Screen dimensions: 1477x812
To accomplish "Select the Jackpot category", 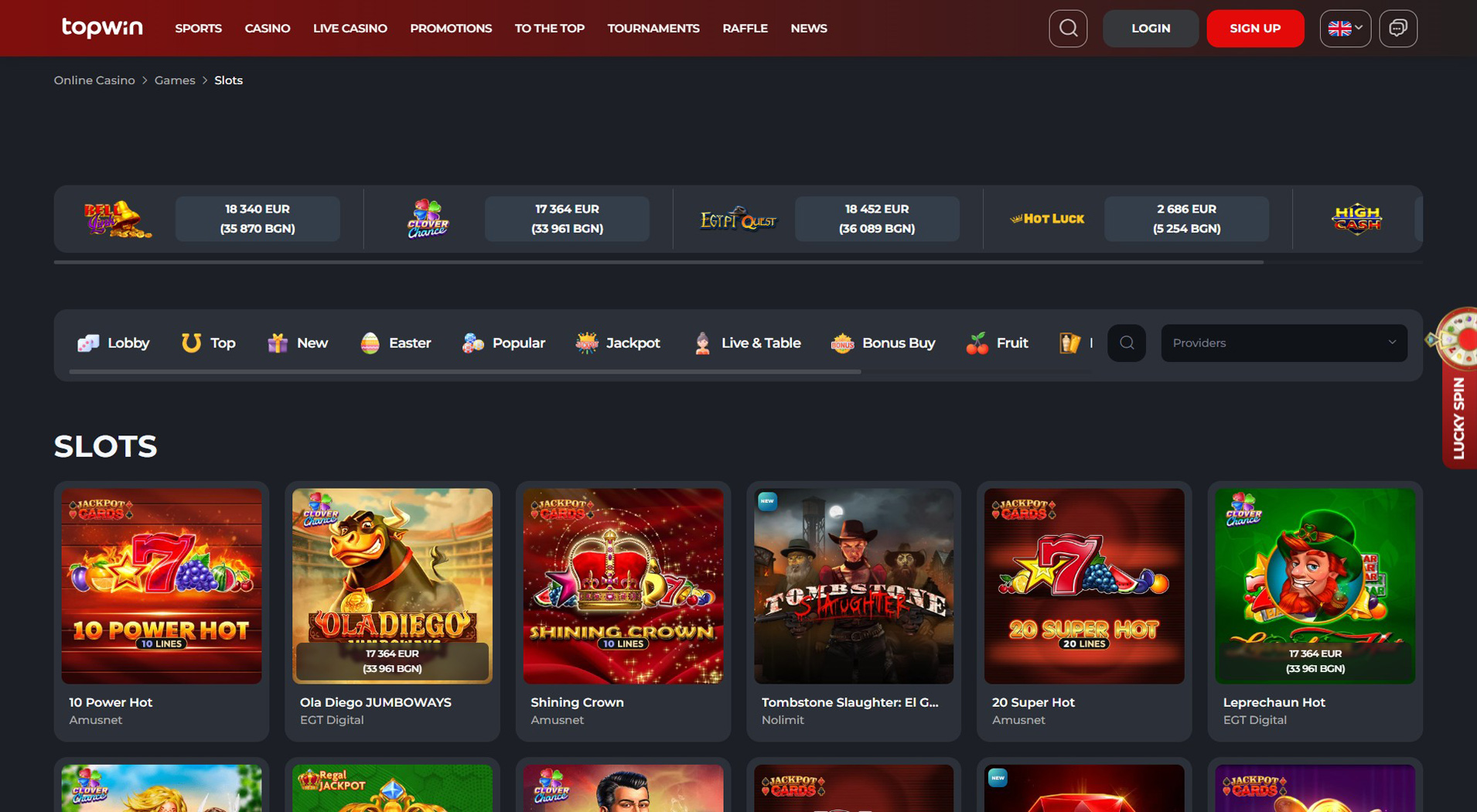I will pyautogui.click(x=618, y=343).
